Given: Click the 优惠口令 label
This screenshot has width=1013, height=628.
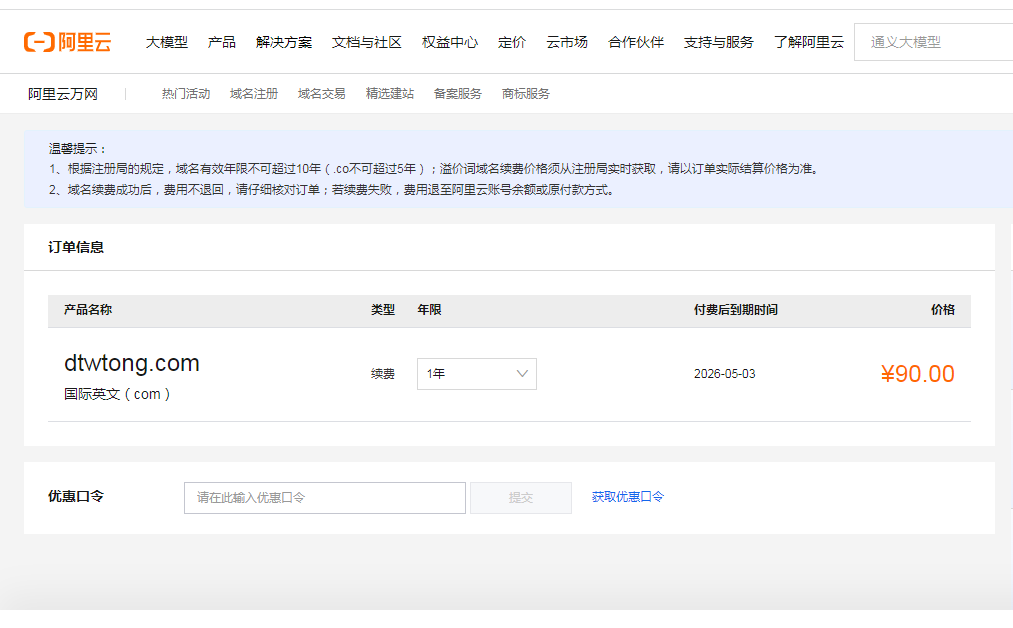Looking at the screenshot, I should pos(76,497).
